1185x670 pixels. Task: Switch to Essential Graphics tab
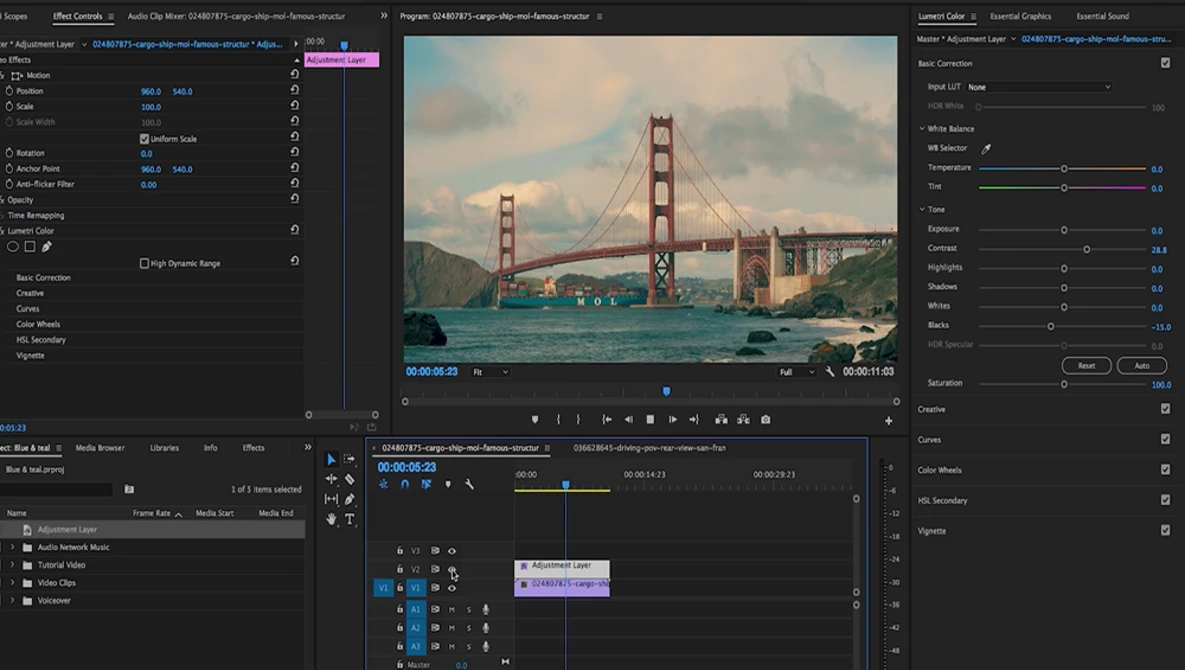point(1020,16)
